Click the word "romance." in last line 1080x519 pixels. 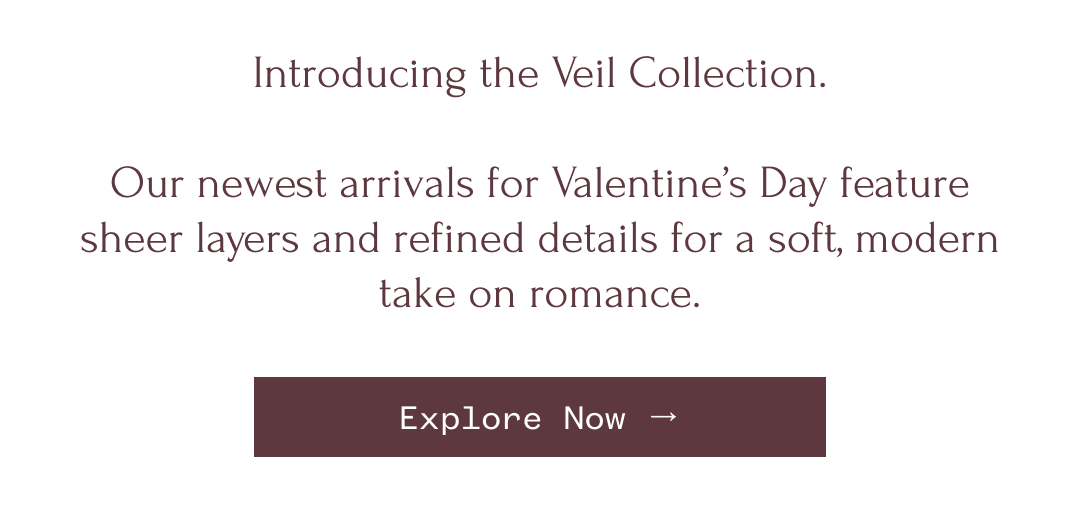point(614,294)
